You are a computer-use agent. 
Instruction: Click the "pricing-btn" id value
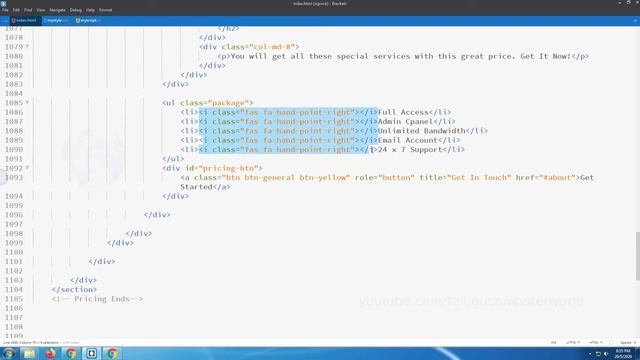(228, 168)
